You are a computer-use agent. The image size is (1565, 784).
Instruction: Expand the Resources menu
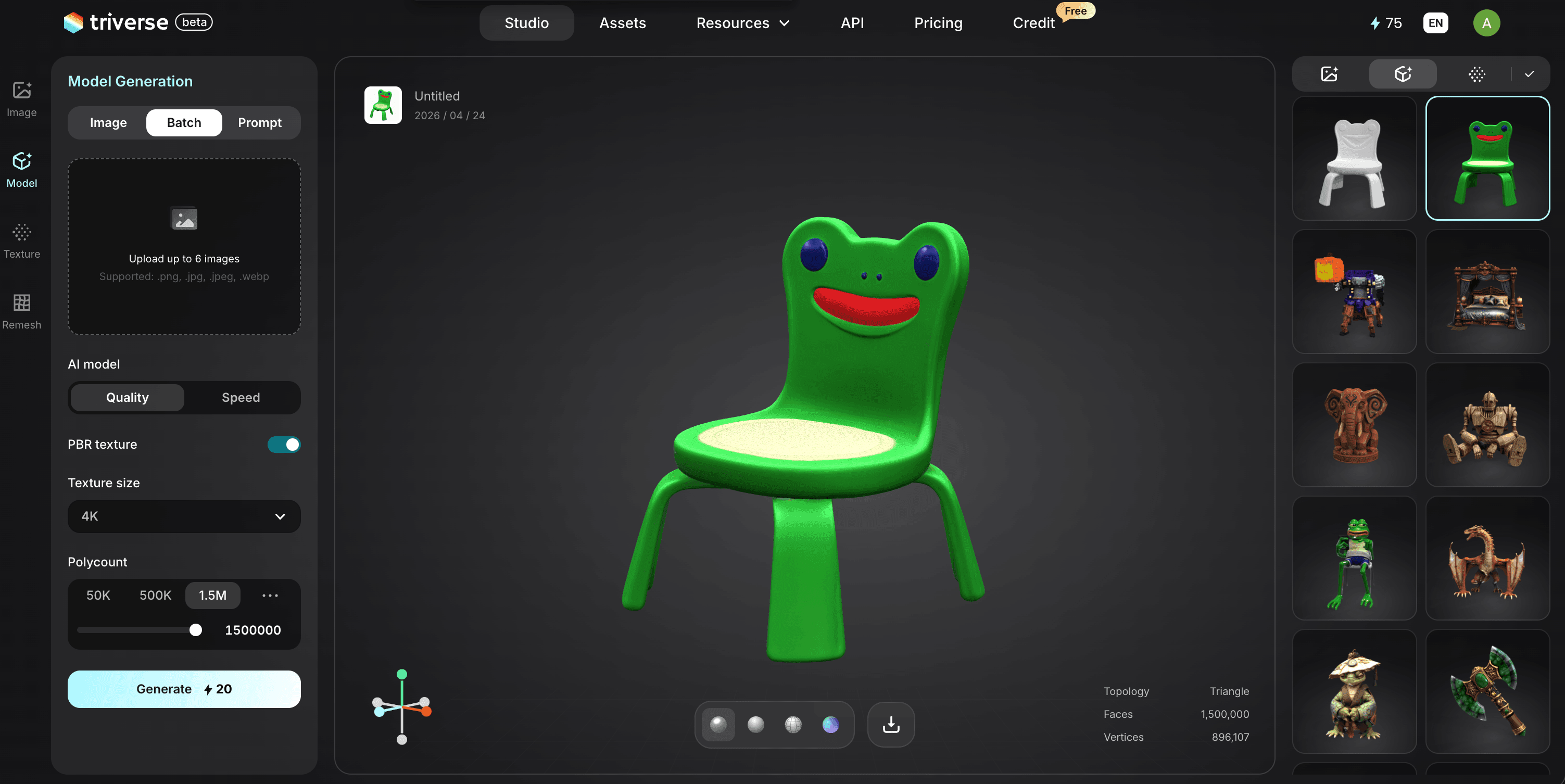click(x=743, y=23)
